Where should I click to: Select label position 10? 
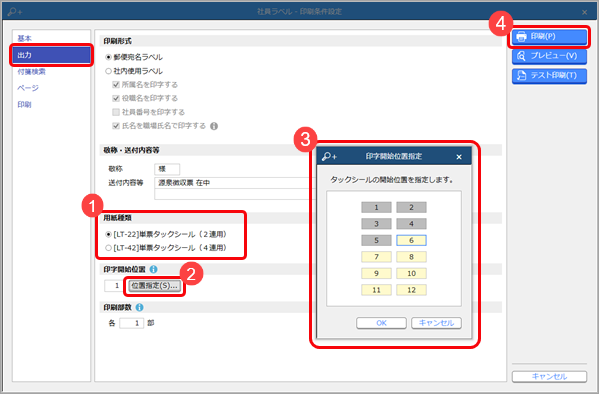(x=411, y=274)
